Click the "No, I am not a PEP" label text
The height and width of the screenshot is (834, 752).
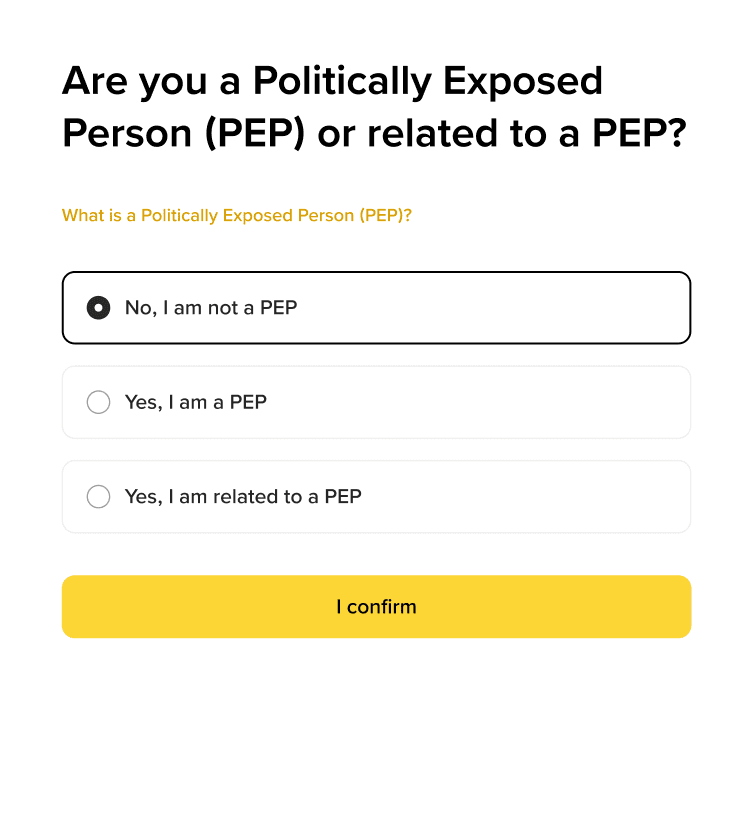[x=211, y=308]
